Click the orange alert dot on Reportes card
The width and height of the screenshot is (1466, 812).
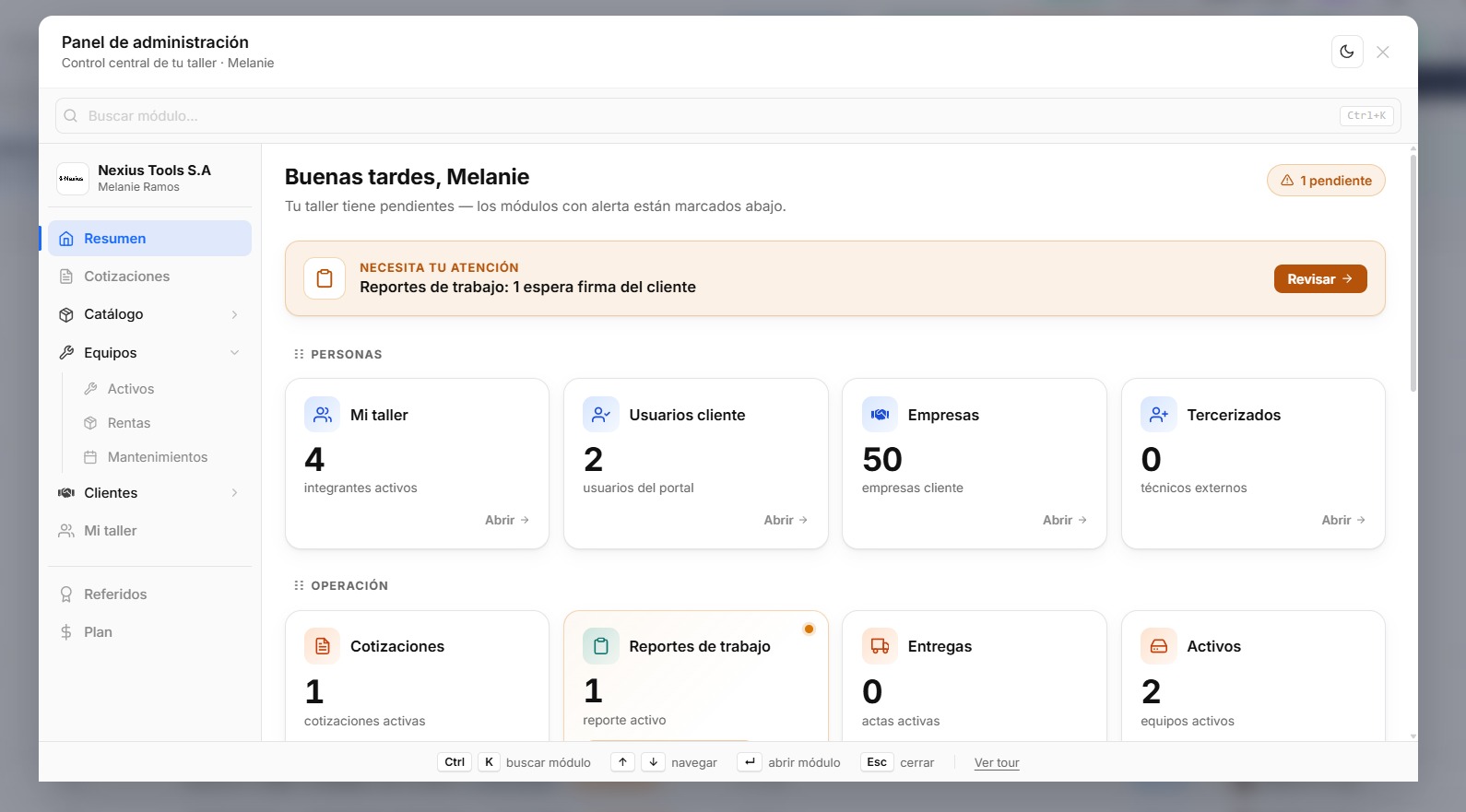(x=809, y=630)
